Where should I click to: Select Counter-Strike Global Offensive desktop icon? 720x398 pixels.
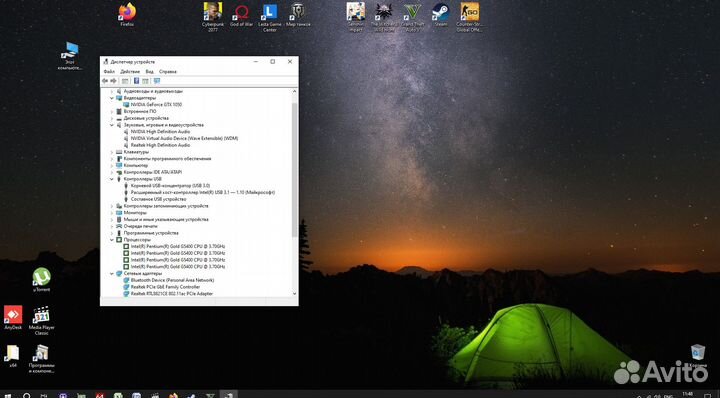(x=469, y=17)
